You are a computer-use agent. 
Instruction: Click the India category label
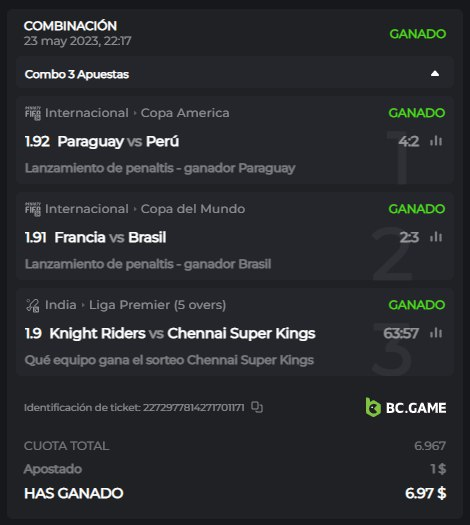tap(61, 305)
